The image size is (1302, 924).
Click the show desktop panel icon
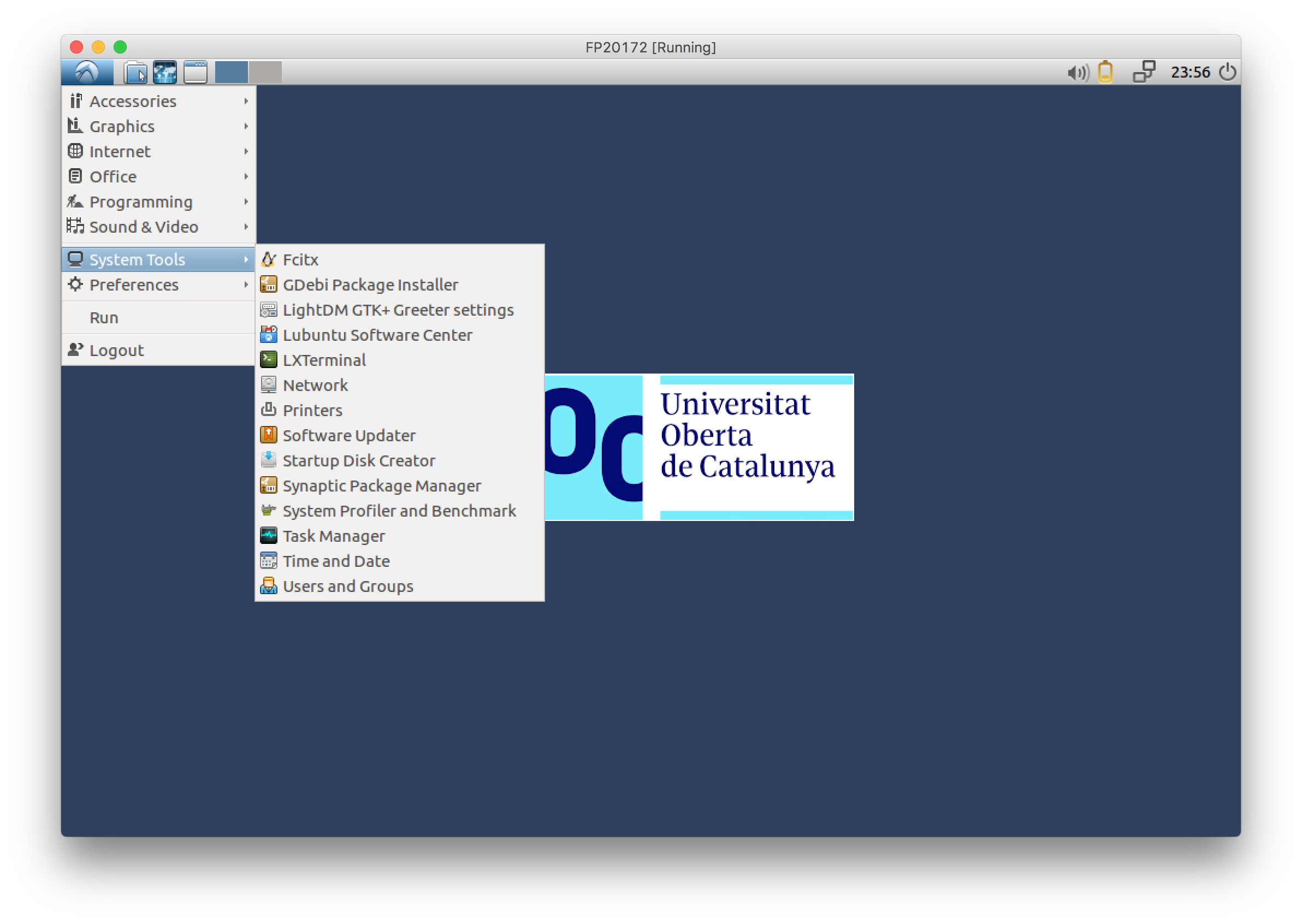(x=195, y=72)
